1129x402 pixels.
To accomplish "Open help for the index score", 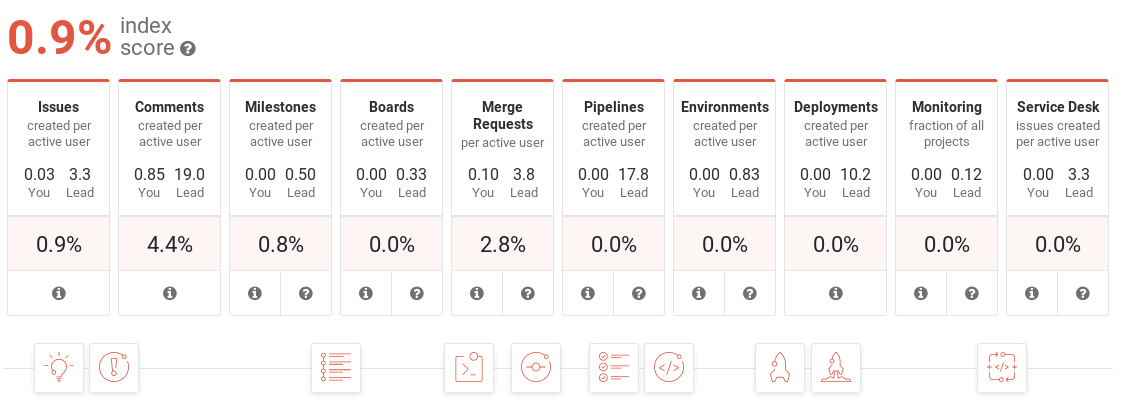I will pyautogui.click(x=188, y=48).
